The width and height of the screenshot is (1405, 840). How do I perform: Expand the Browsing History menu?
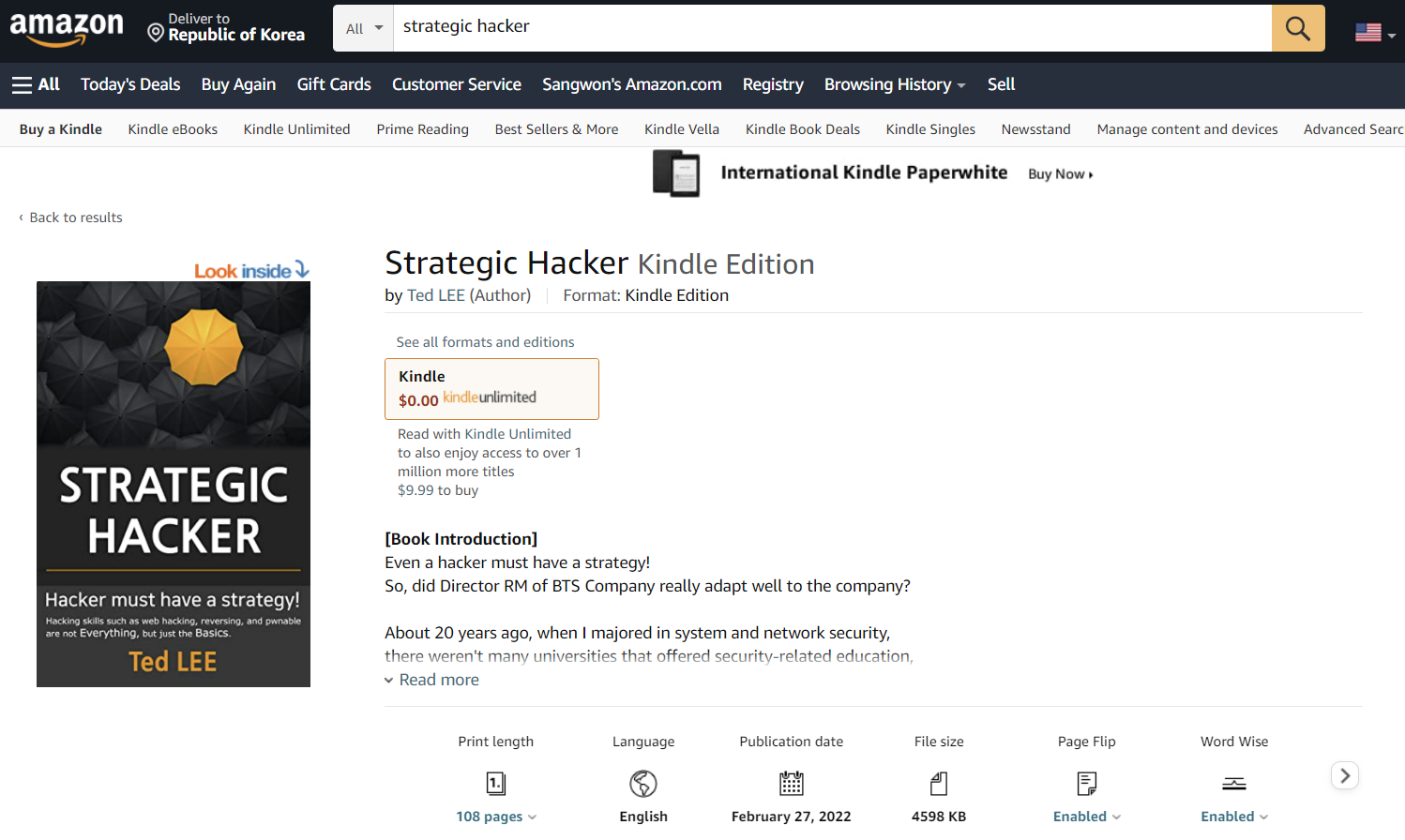[x=895, y=84]
